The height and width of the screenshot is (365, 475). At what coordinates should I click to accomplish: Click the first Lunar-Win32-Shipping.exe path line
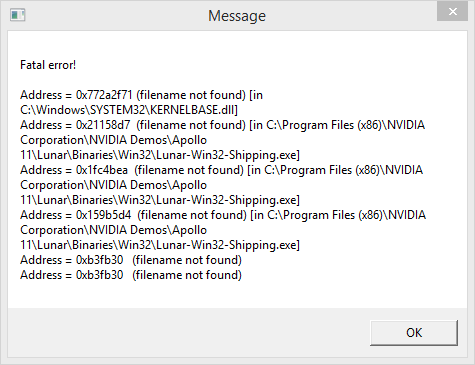[160, 155]
